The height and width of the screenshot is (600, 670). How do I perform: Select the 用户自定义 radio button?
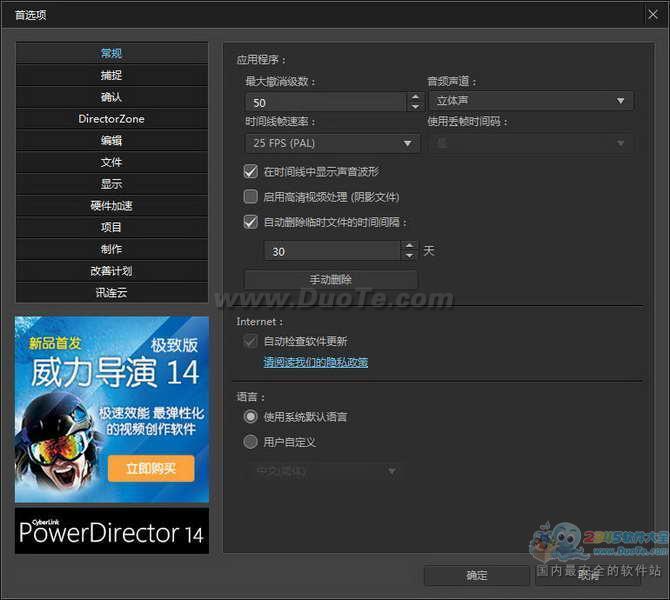(251, 441)
